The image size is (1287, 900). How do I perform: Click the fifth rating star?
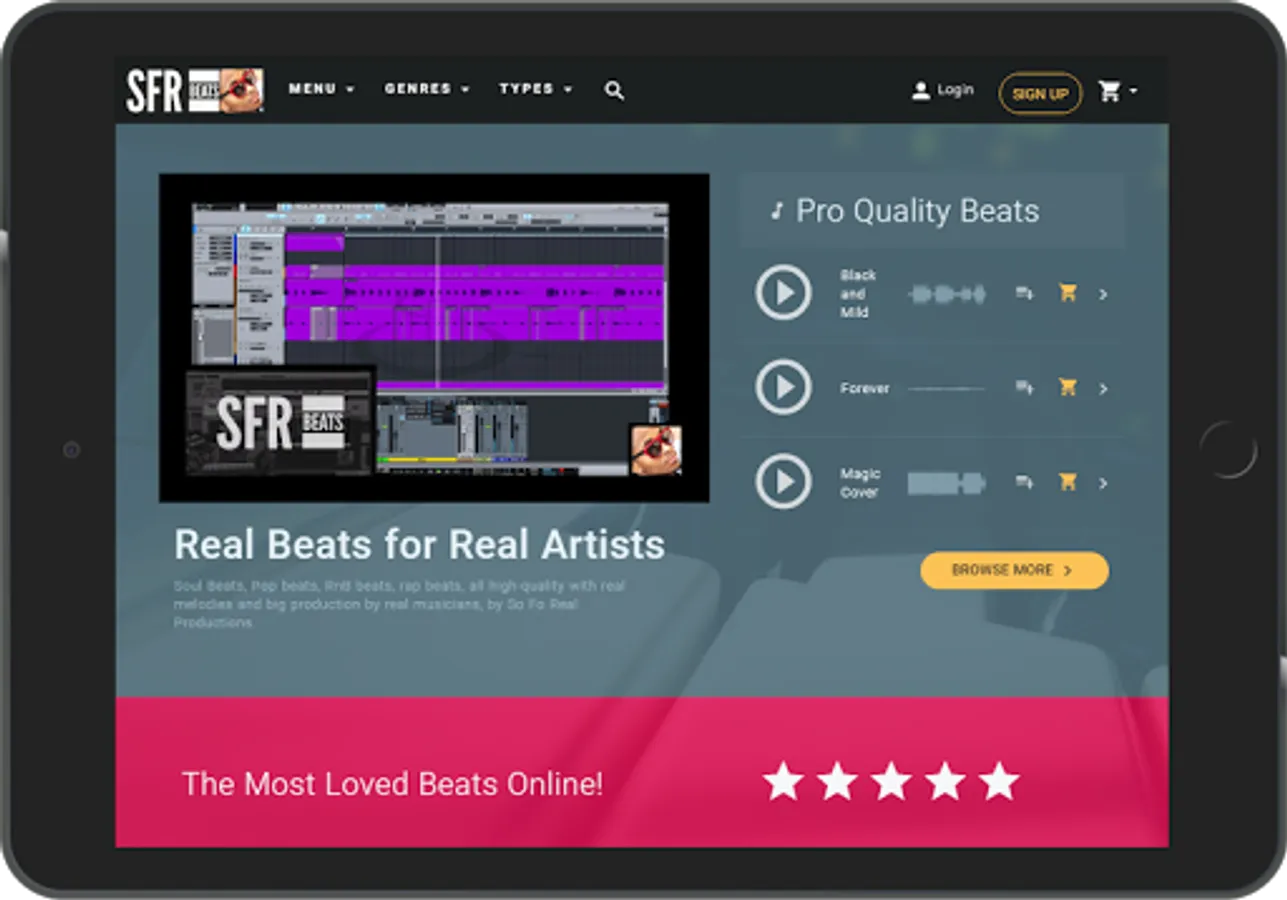999,782
